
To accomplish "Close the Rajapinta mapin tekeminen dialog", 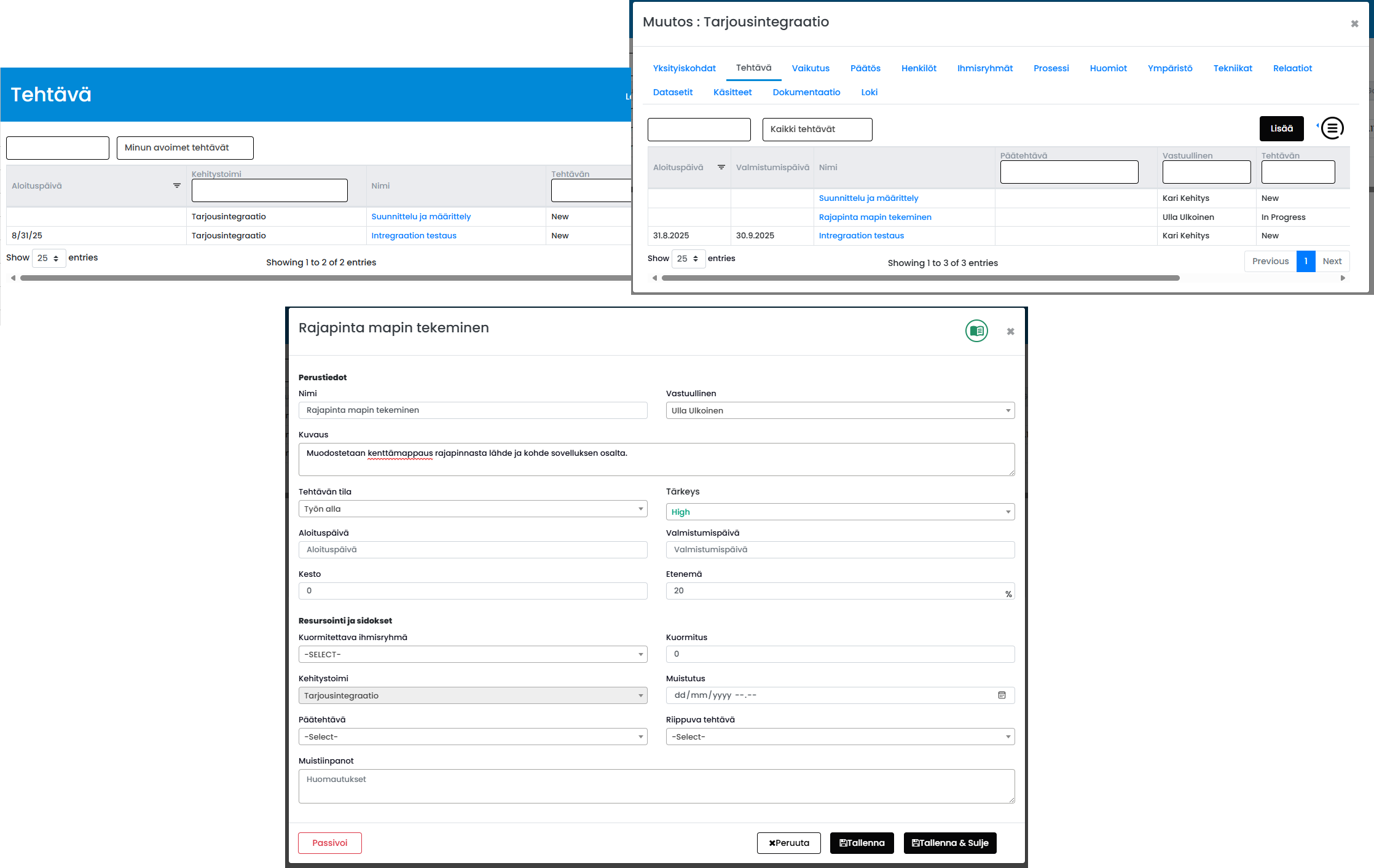I will (x=1010, y=332).
